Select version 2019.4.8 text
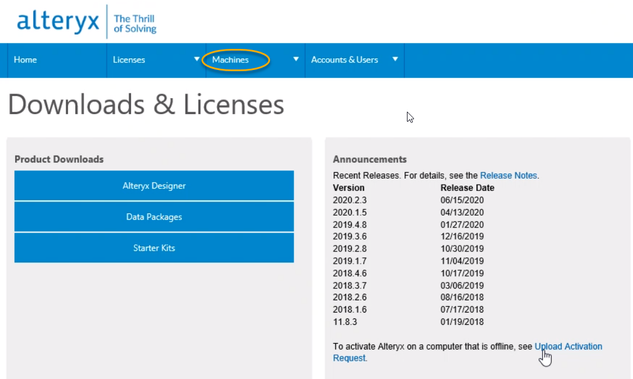Screen dimensions: 633x379 pyautogui.click(x=350, y=224)
